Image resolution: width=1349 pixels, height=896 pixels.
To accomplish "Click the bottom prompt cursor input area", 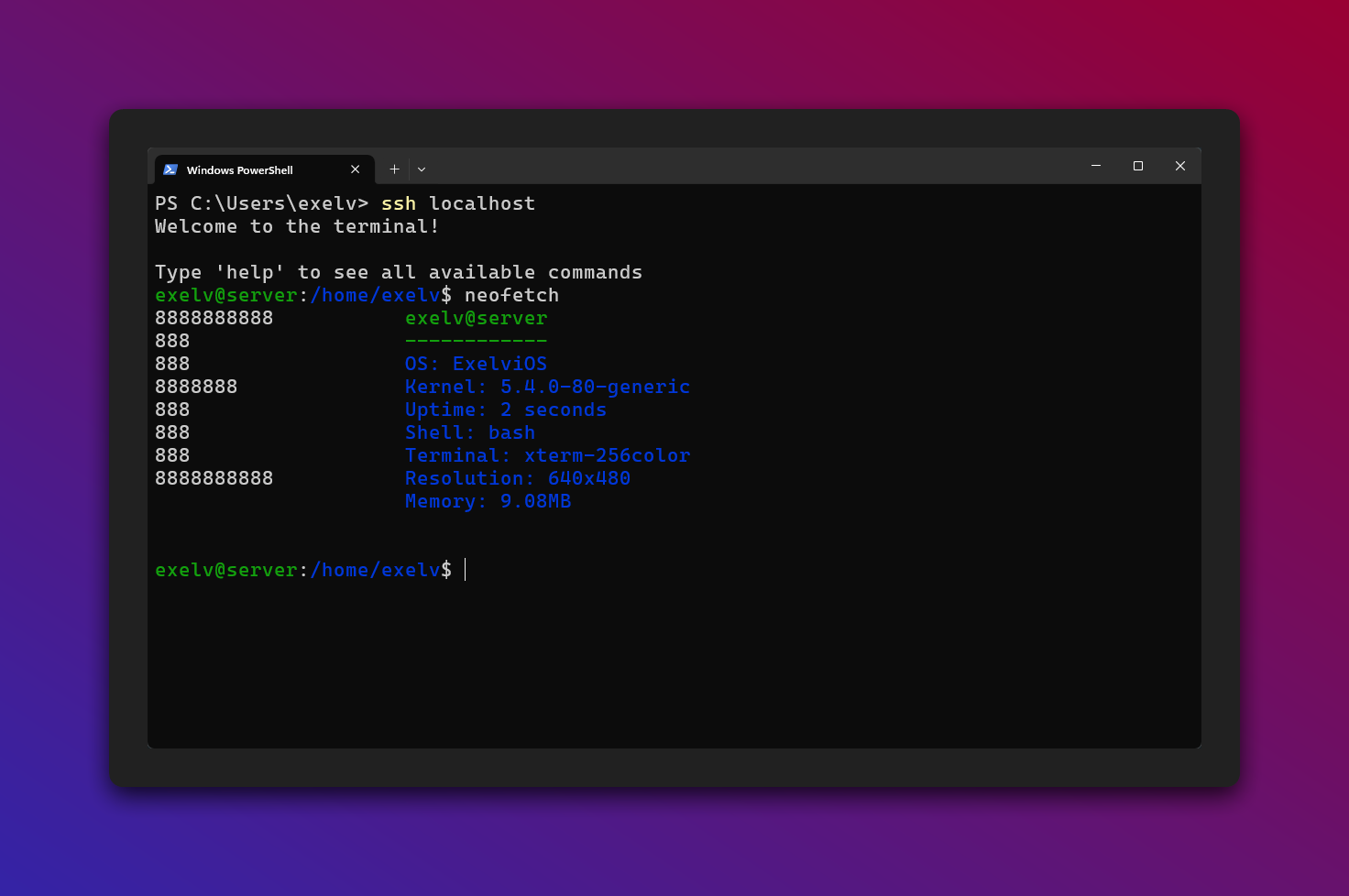I will (x=466, y=570).
